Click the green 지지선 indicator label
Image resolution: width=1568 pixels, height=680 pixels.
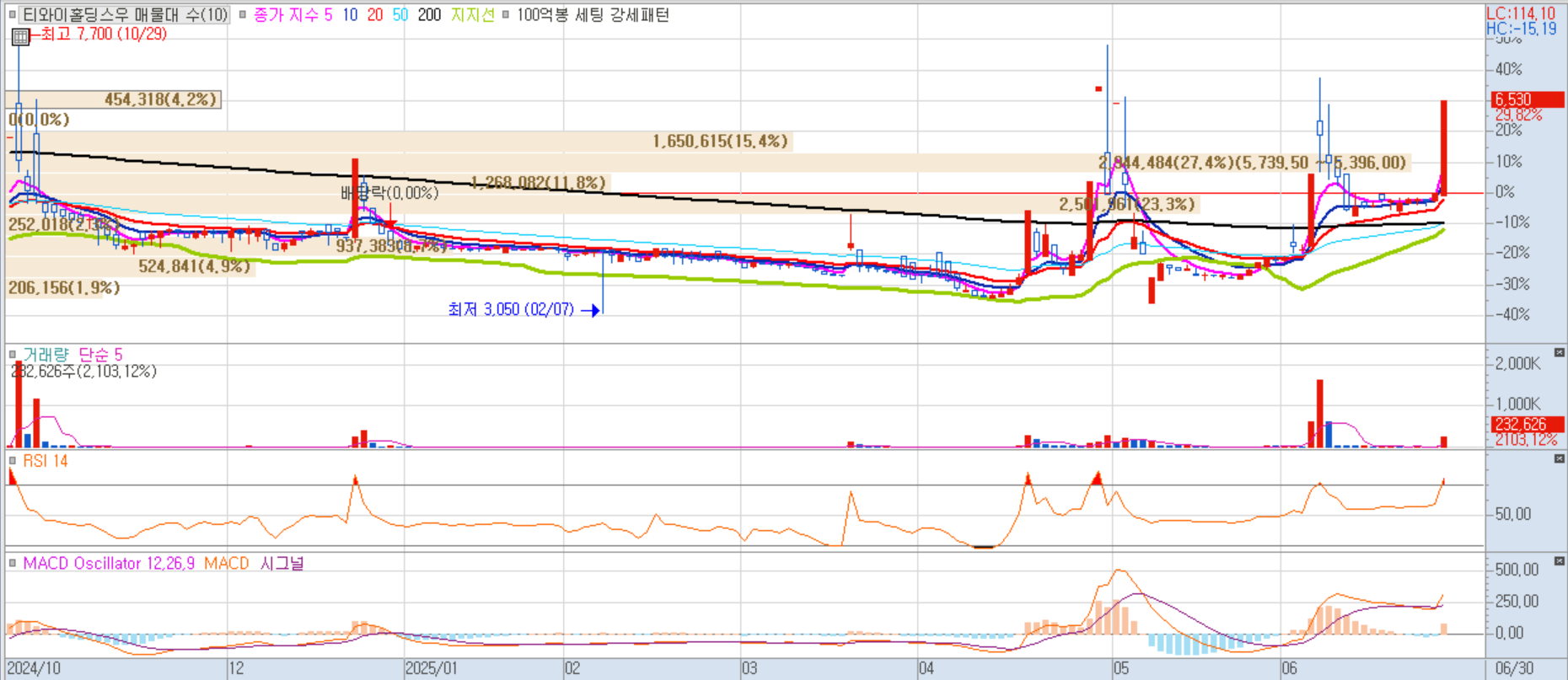point(473,14)
